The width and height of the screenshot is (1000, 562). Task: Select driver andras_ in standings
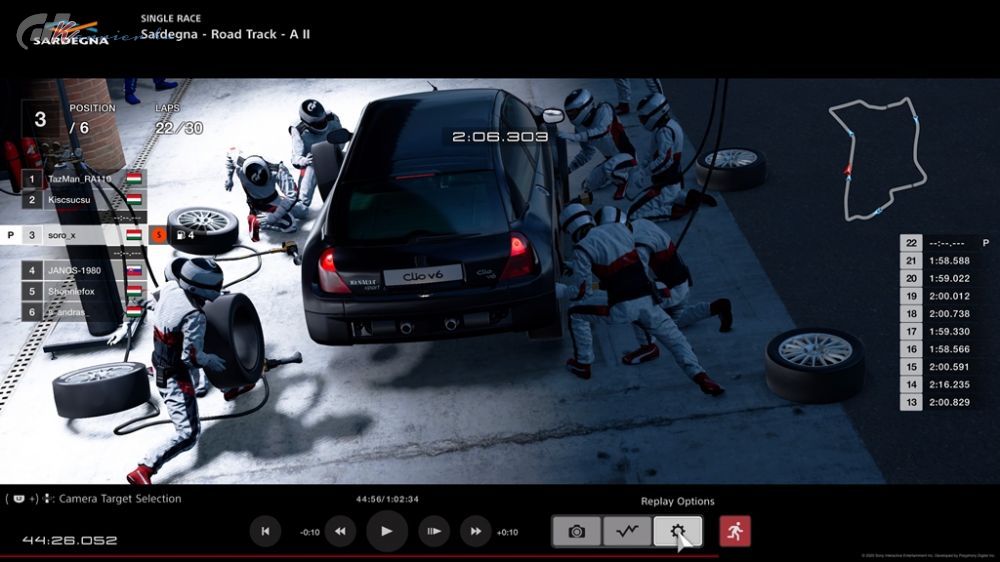click(83, 312)
